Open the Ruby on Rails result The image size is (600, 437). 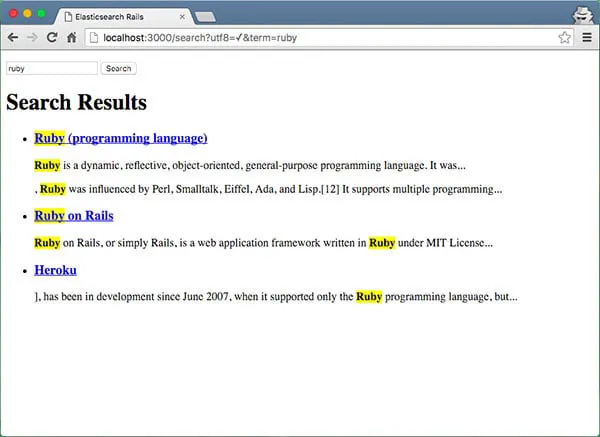[74, 215]
